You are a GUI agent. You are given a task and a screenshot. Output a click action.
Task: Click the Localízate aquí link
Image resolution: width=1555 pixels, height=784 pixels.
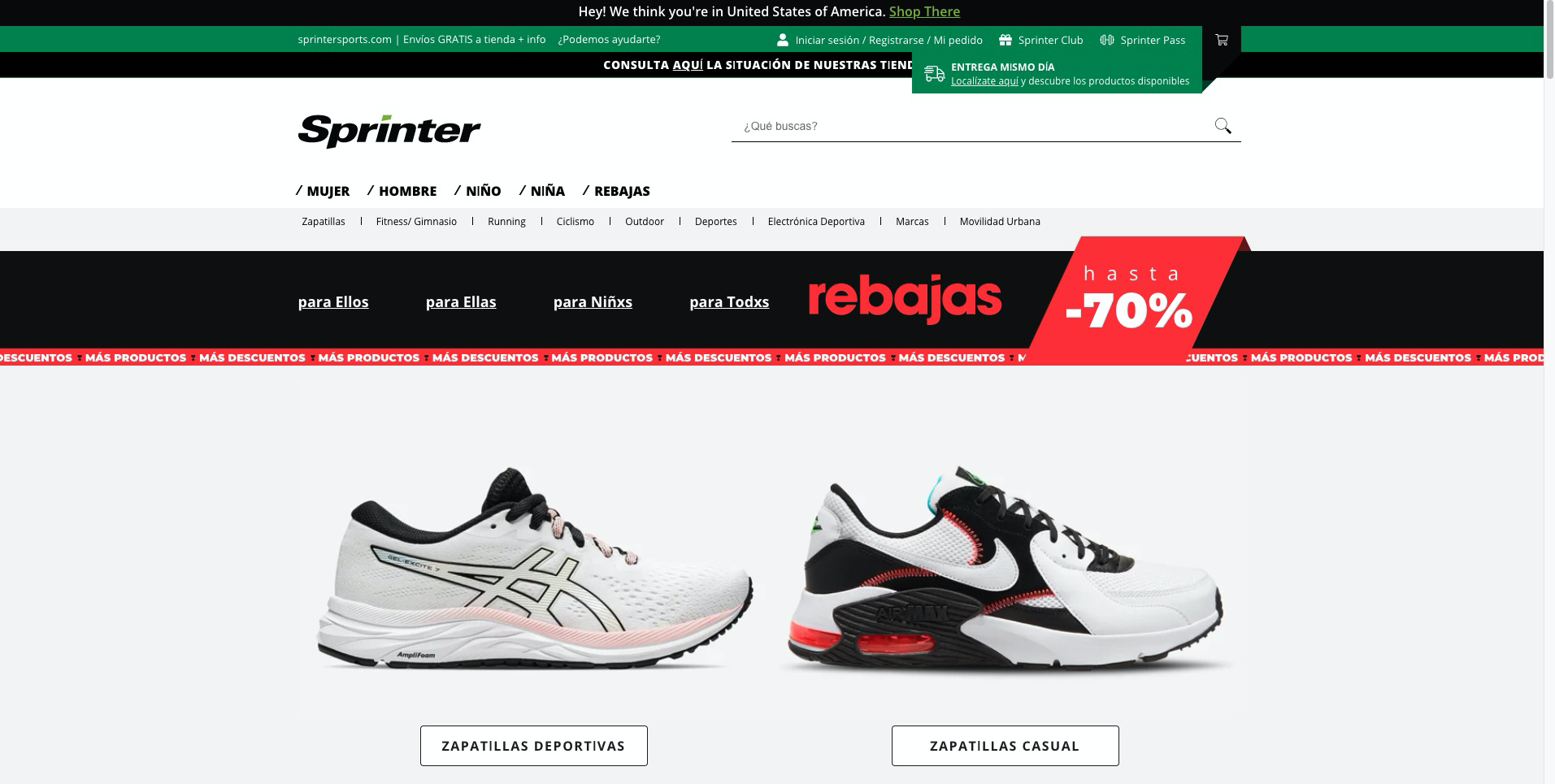pos(984,81)
